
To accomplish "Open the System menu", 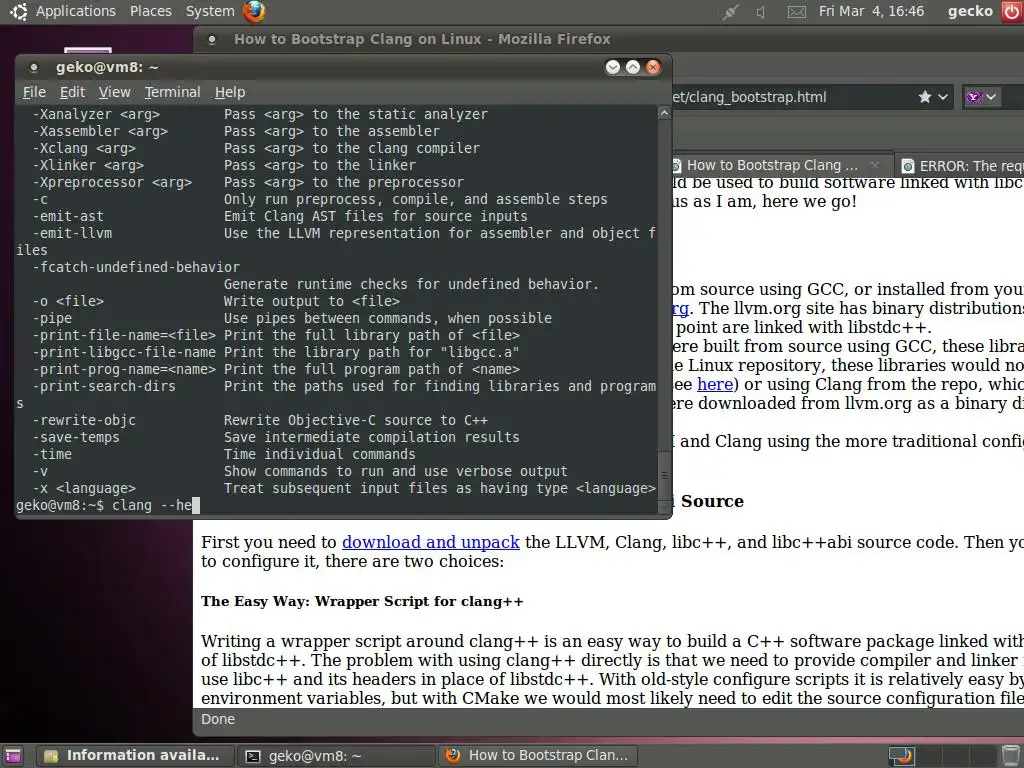I will pos(210,11).
